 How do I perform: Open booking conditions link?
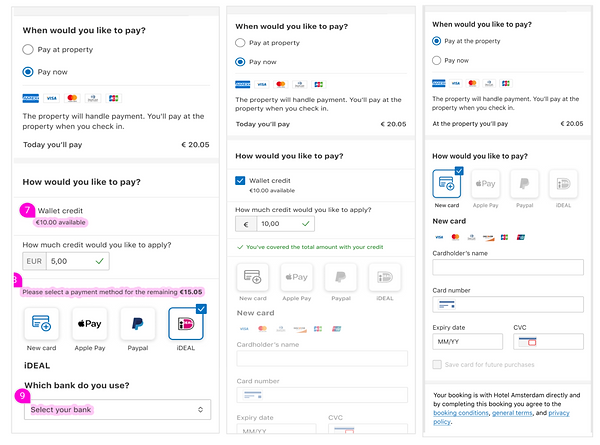click(x=461, y=413)
